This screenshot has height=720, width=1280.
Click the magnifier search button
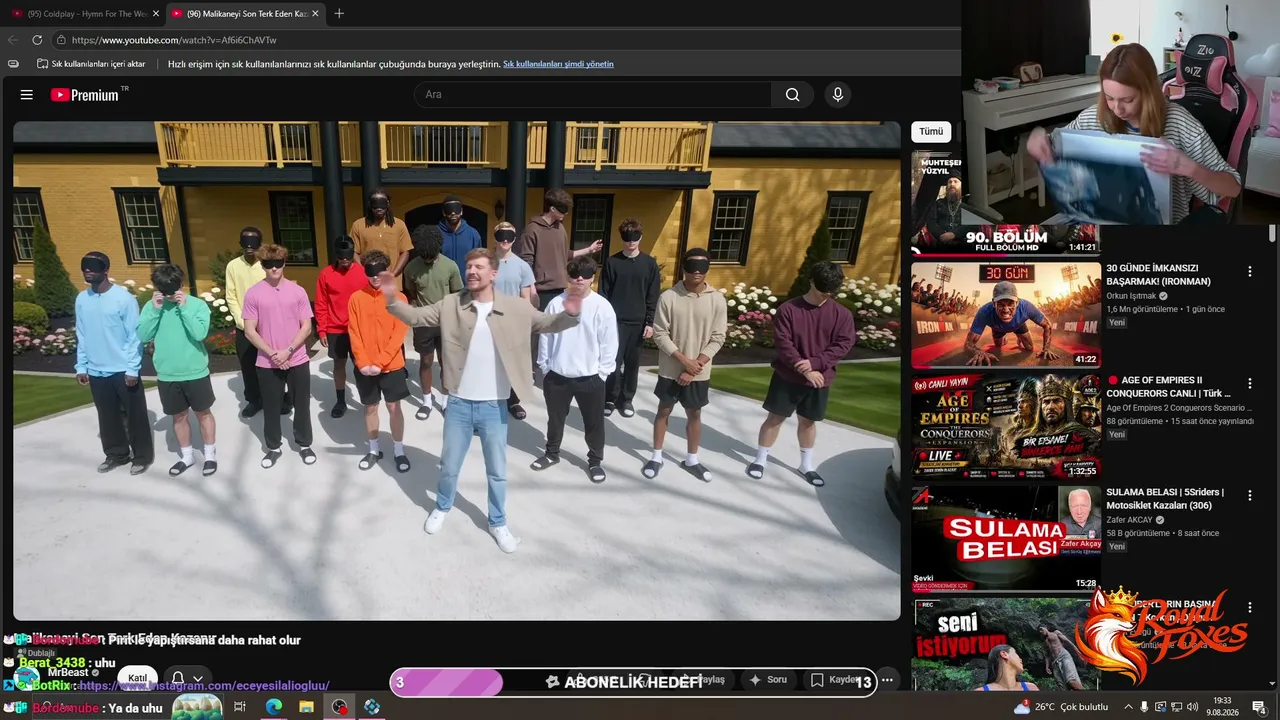click(x=792, y=95)
